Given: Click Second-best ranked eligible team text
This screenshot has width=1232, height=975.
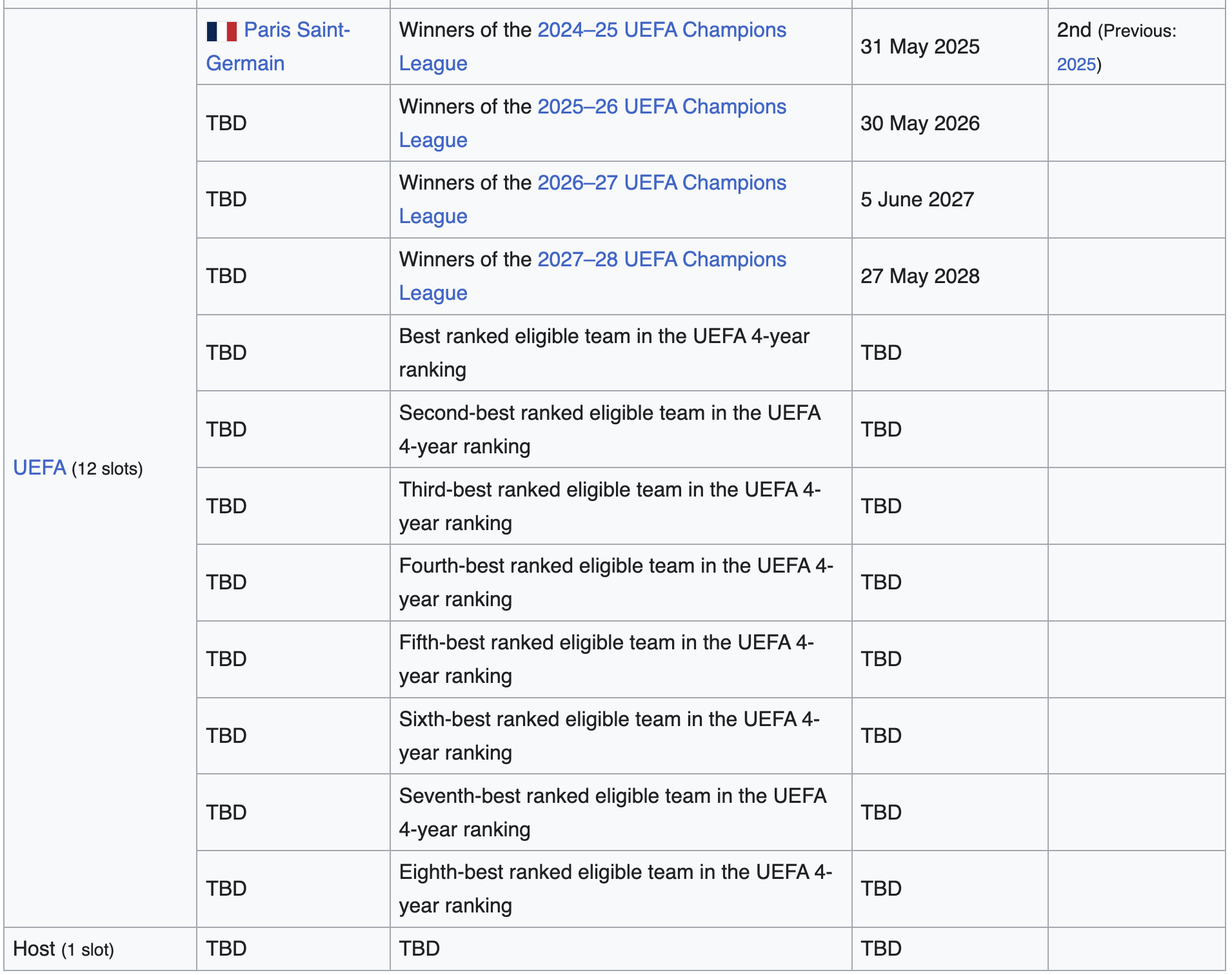Looking at the screenshot, I should coord(610,429).
